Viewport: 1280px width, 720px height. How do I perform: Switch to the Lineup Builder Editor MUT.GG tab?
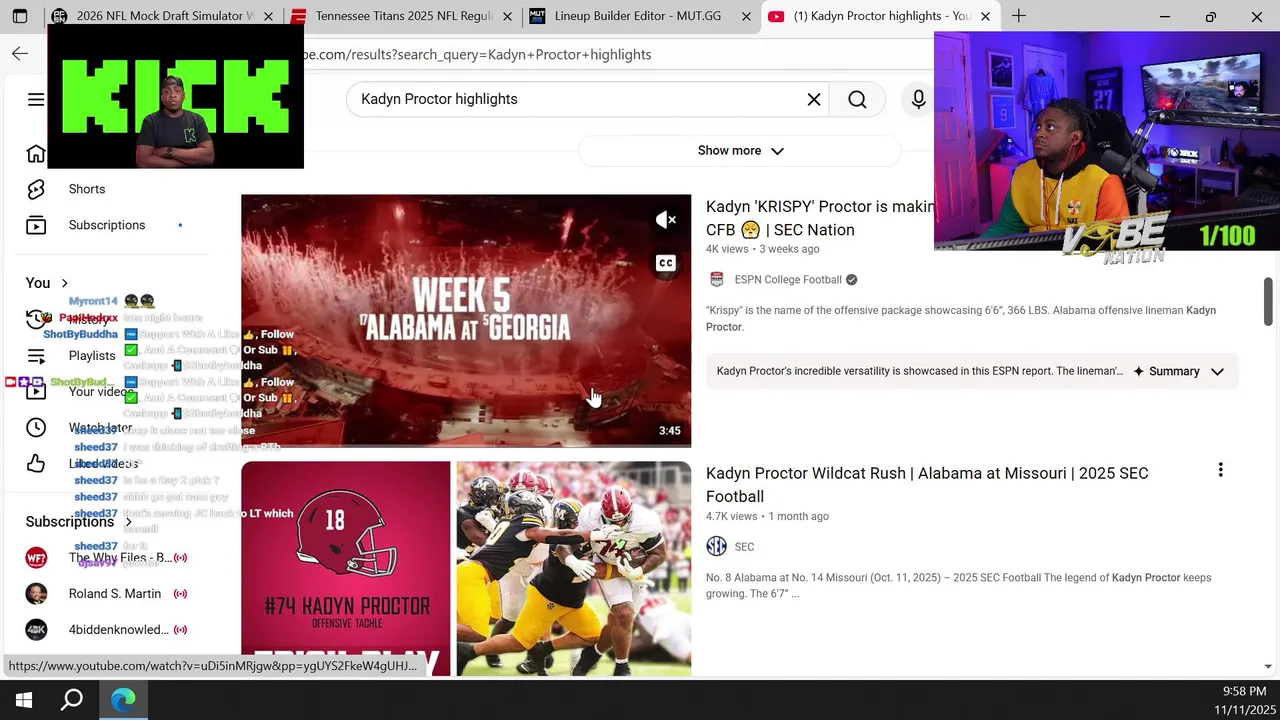coord(638,16)
